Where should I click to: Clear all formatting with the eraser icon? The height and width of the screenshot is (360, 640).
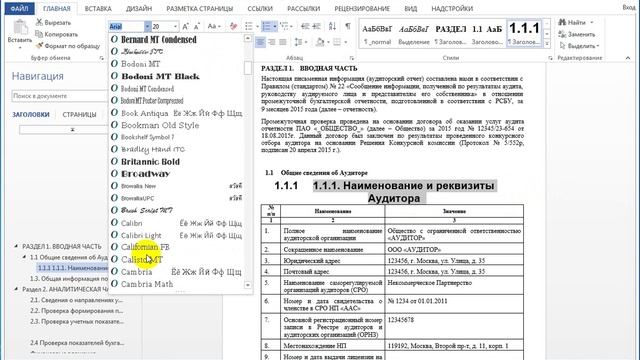point(233,27)
